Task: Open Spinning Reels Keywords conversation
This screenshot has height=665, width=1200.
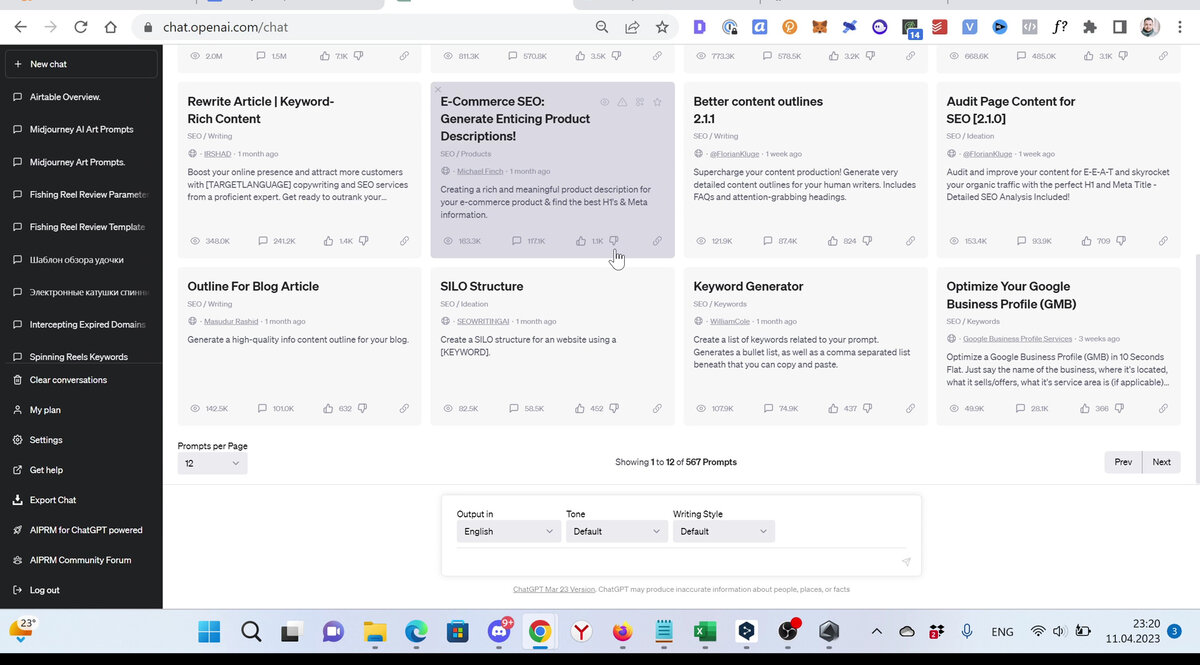Action: [x=81, y=357]
